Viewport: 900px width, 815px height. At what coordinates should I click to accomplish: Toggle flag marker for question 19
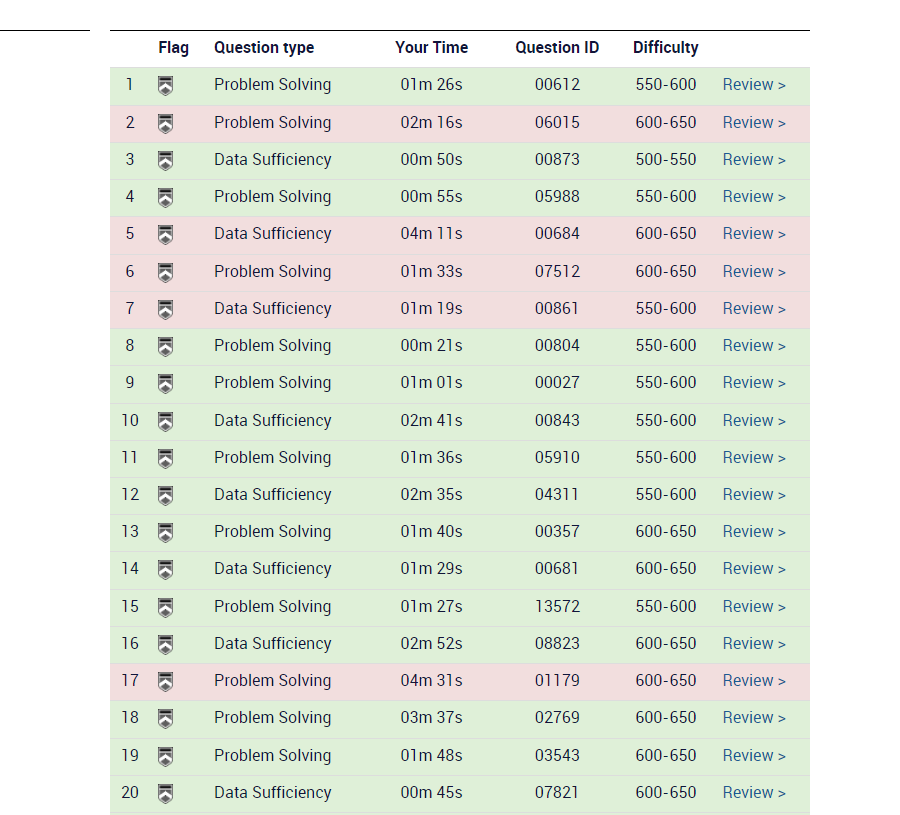(166, 756)
